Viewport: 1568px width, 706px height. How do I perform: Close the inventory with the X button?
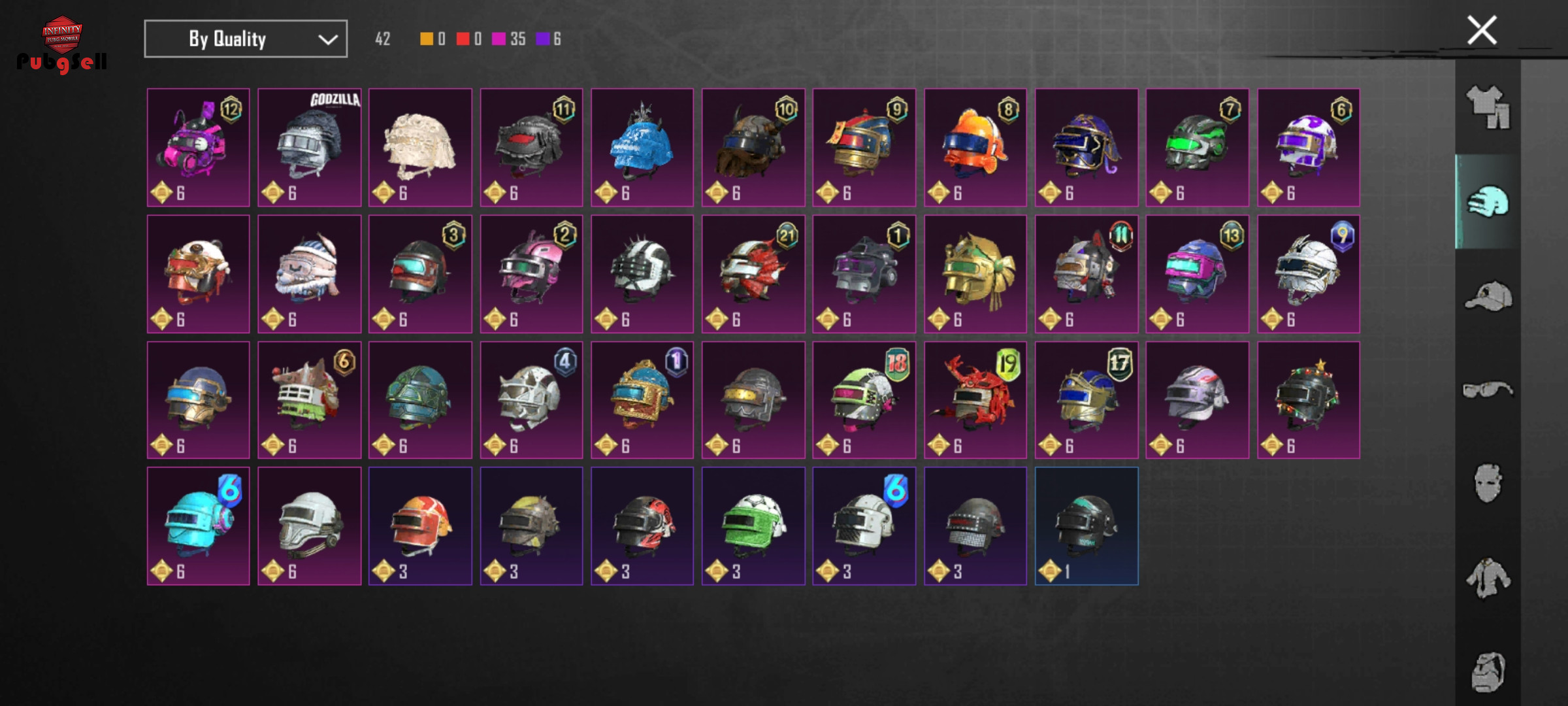1482,30
